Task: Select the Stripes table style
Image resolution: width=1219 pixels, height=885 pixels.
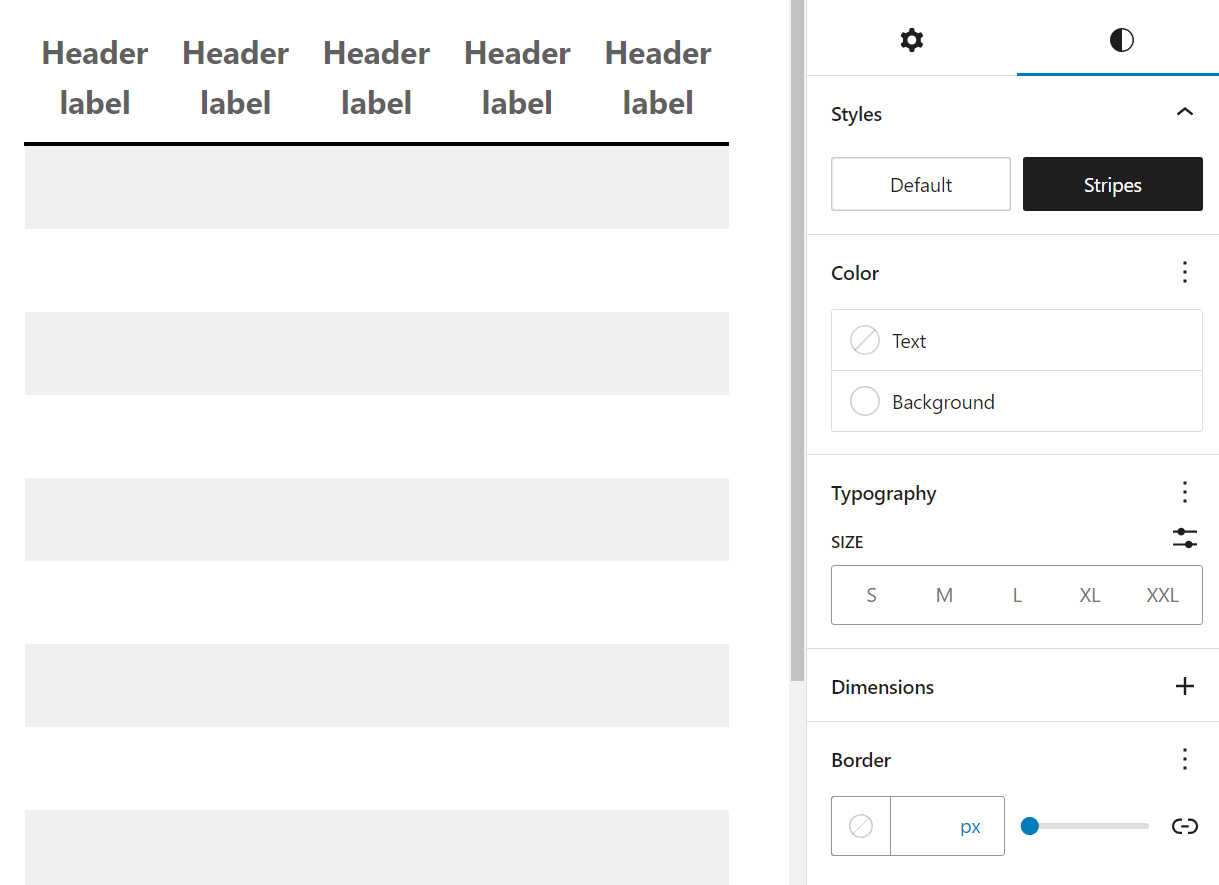Action: 1112,184
